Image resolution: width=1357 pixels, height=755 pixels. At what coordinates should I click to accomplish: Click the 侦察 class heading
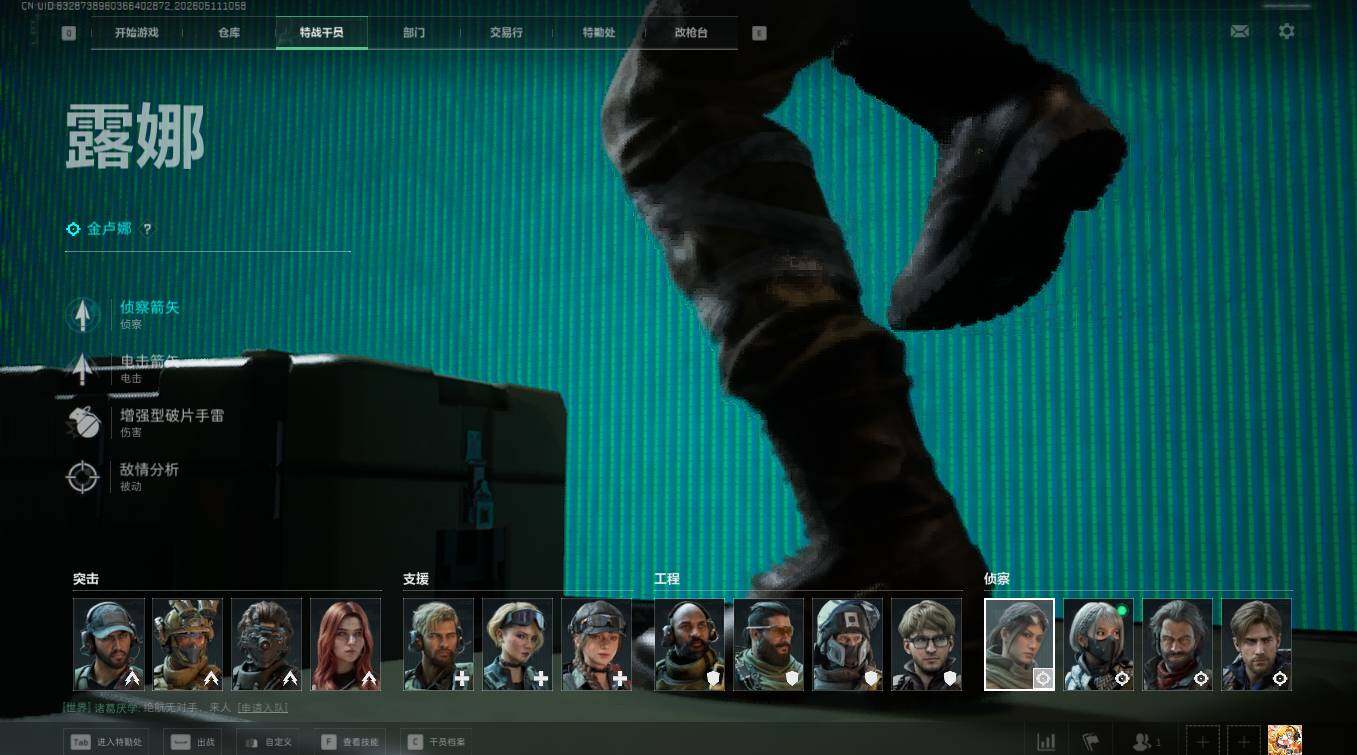point(997,579)
